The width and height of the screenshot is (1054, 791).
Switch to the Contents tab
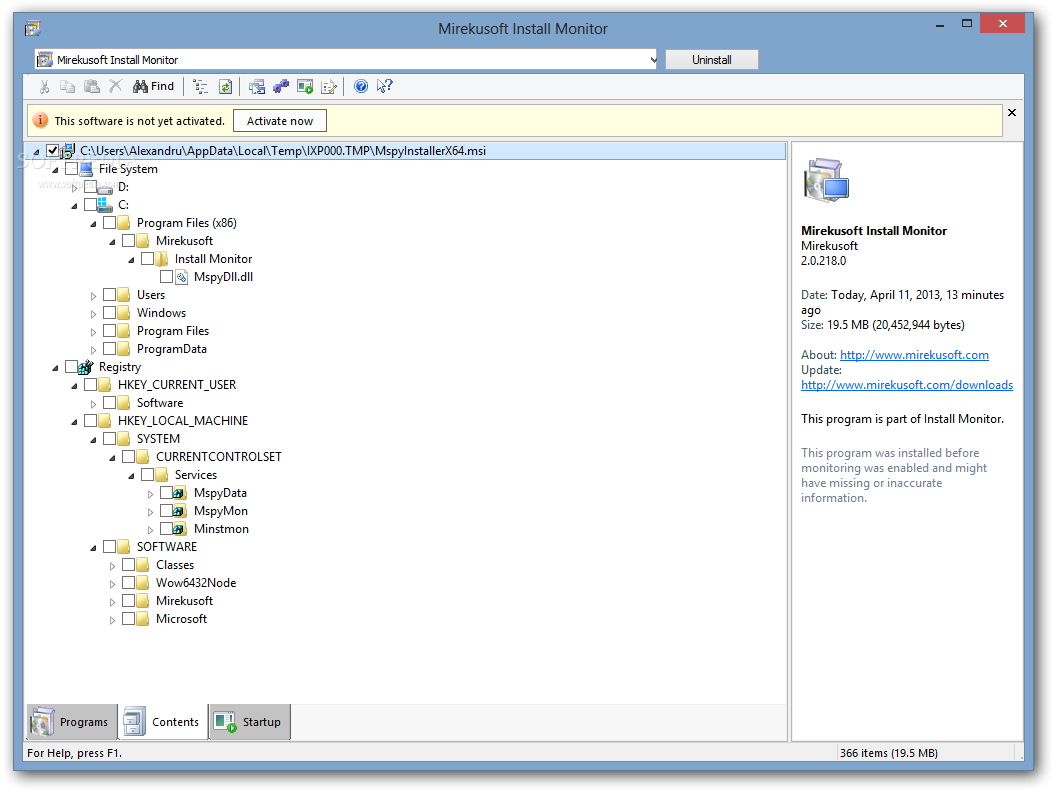point(163,722)
